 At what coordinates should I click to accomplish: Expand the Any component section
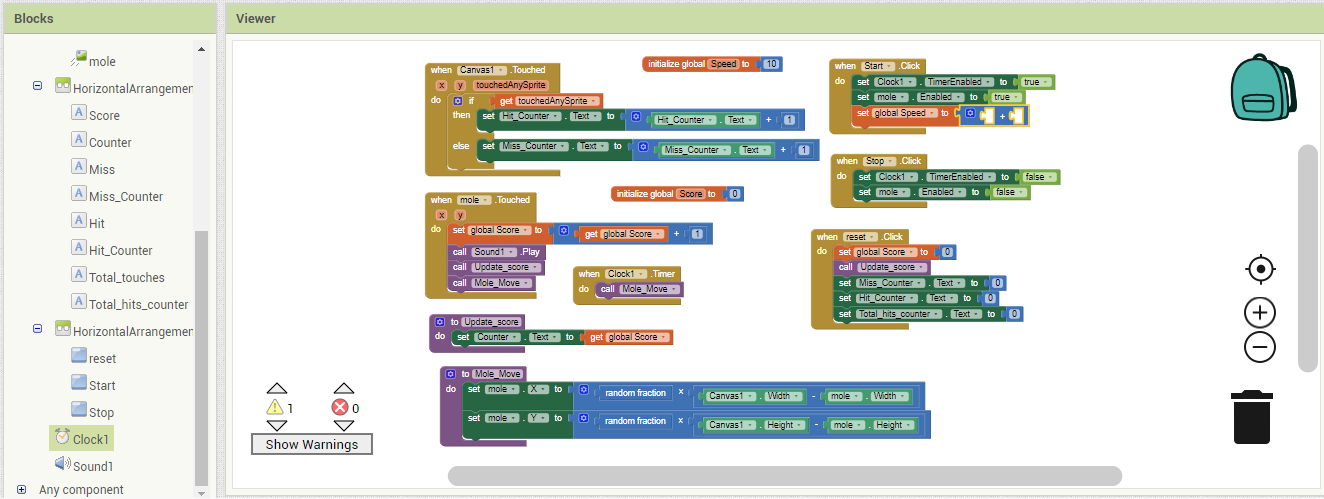click(21, 490)
